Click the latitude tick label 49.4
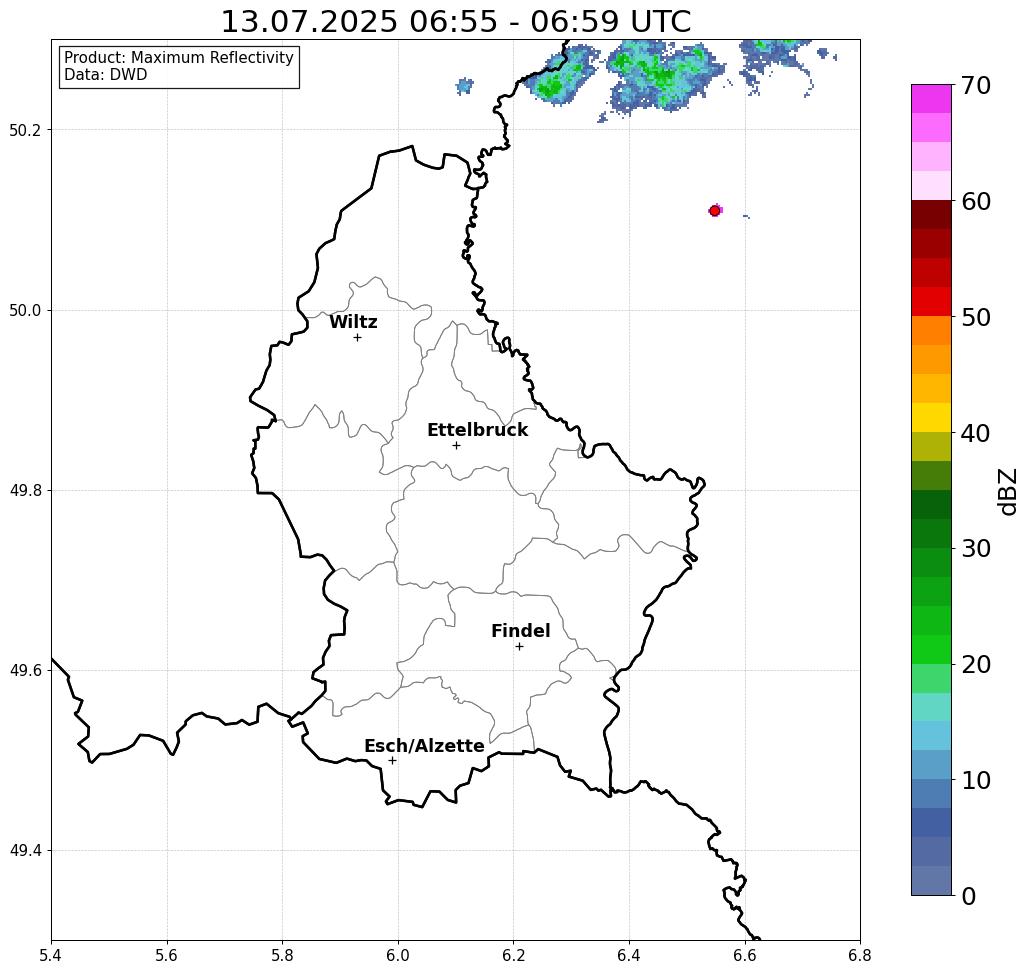The width and height of the screenshot is (1029, 973). click(25, 850)
